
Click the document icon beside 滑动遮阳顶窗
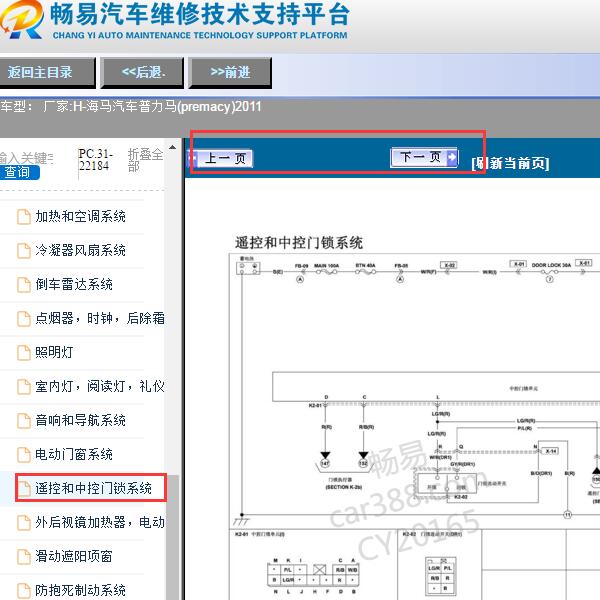(x=24, y=557)
